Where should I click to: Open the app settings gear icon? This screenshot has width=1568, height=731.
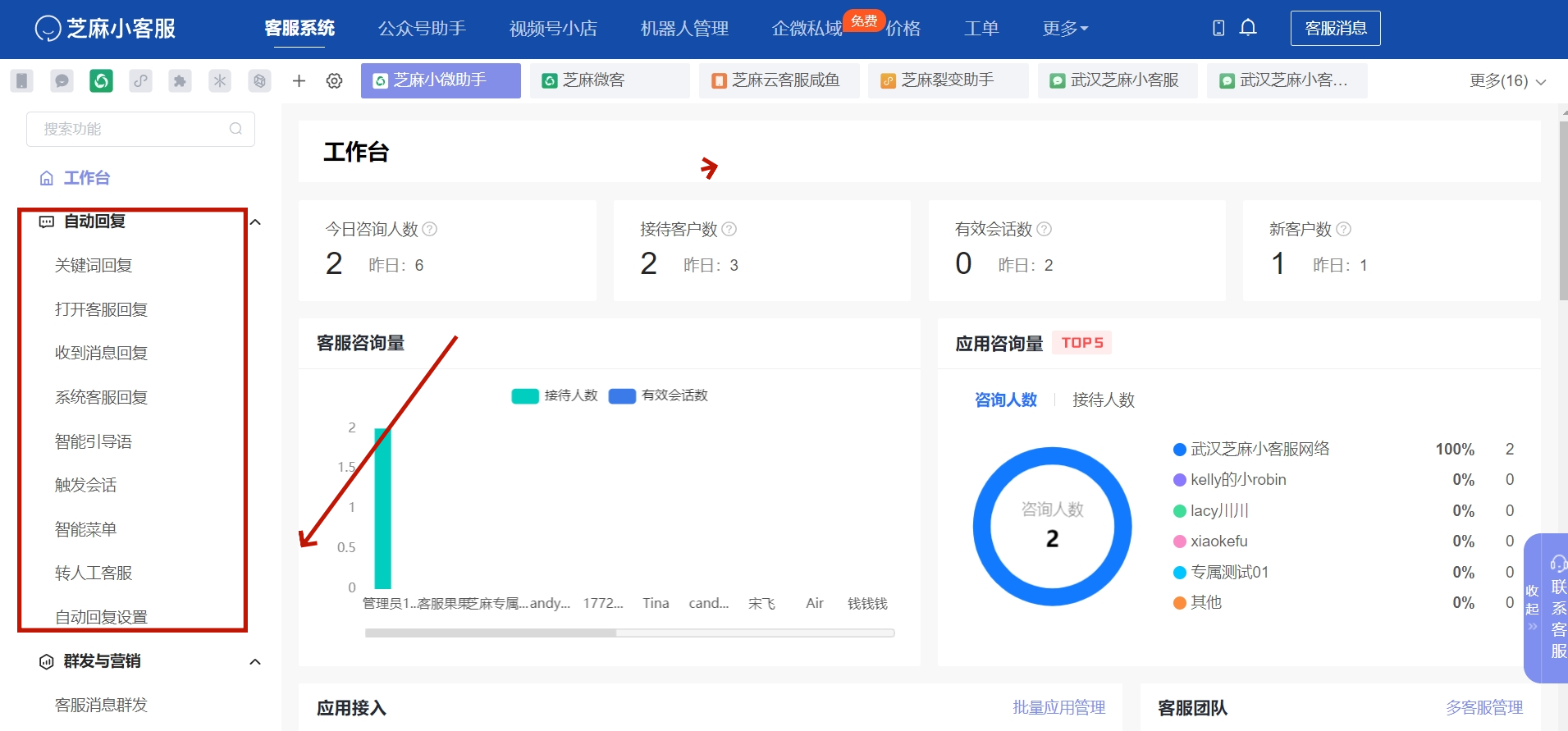click(334, 80)
